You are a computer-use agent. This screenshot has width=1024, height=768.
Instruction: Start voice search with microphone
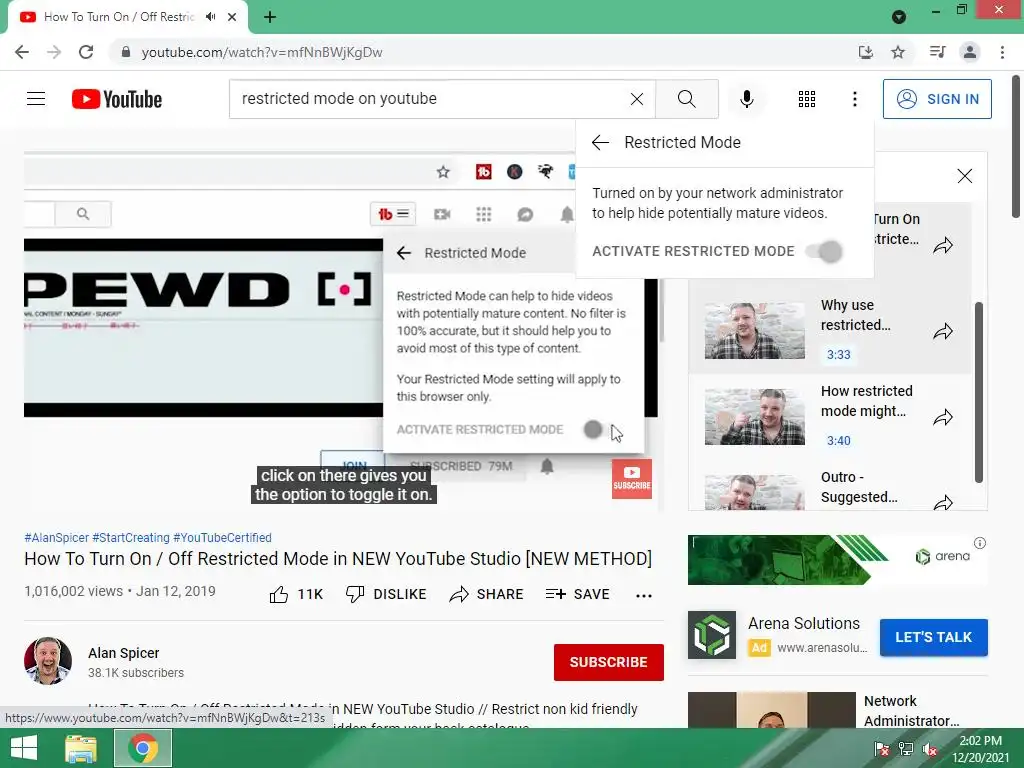point(746,99)
